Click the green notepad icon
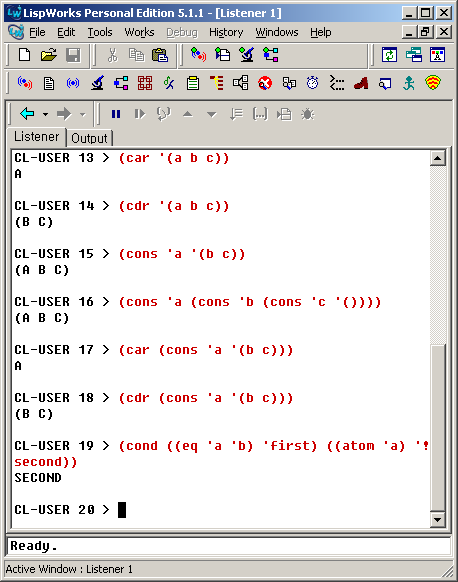 (x=193, y=83)
